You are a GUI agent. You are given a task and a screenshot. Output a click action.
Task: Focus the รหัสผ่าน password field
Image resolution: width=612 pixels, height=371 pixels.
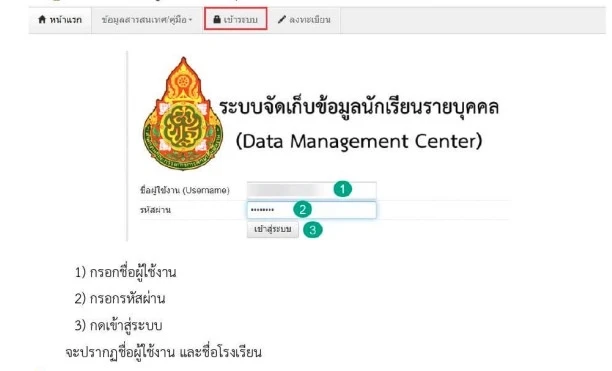311,210
